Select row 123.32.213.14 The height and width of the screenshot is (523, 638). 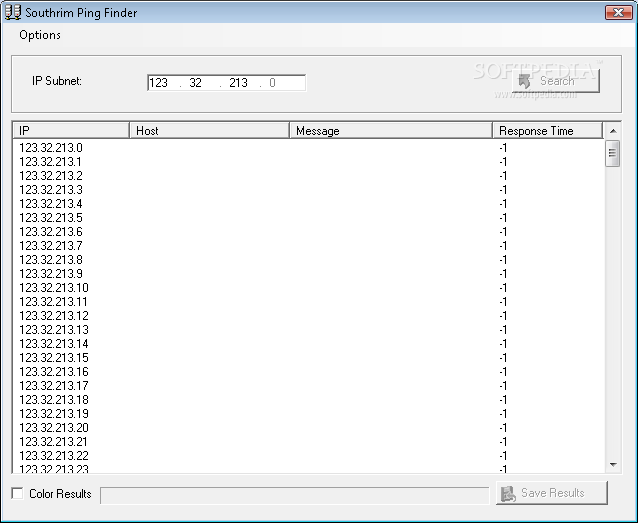click(308, 344)
